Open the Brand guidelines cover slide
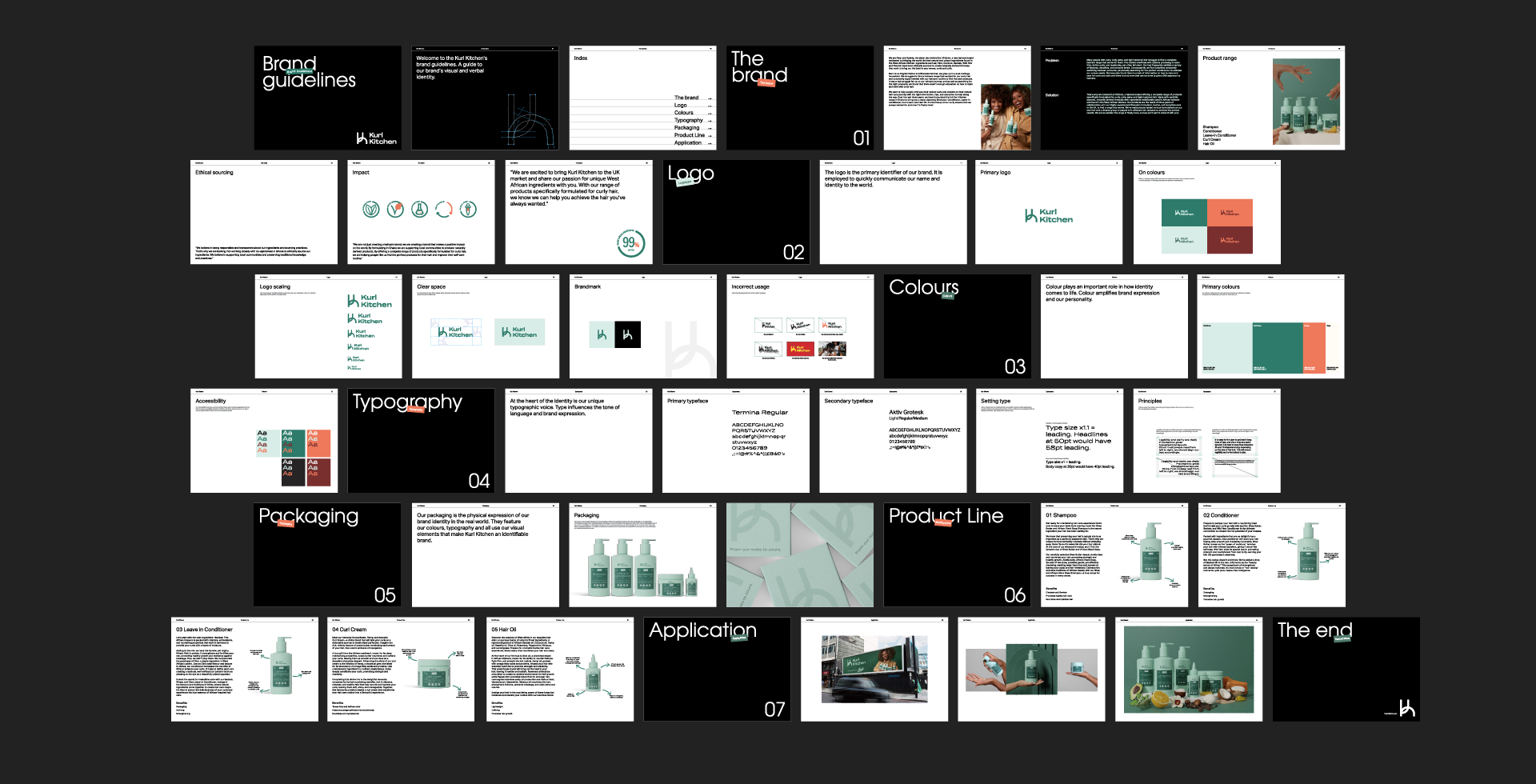1536x784 pixels. pyautogui.click(x=328, y=98)
